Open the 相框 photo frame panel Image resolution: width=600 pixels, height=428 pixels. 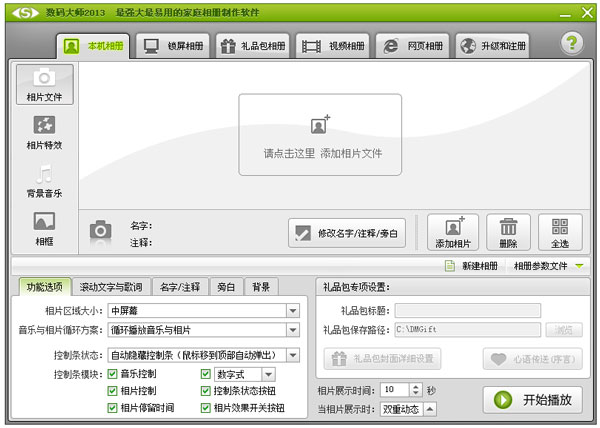(44, 229)
